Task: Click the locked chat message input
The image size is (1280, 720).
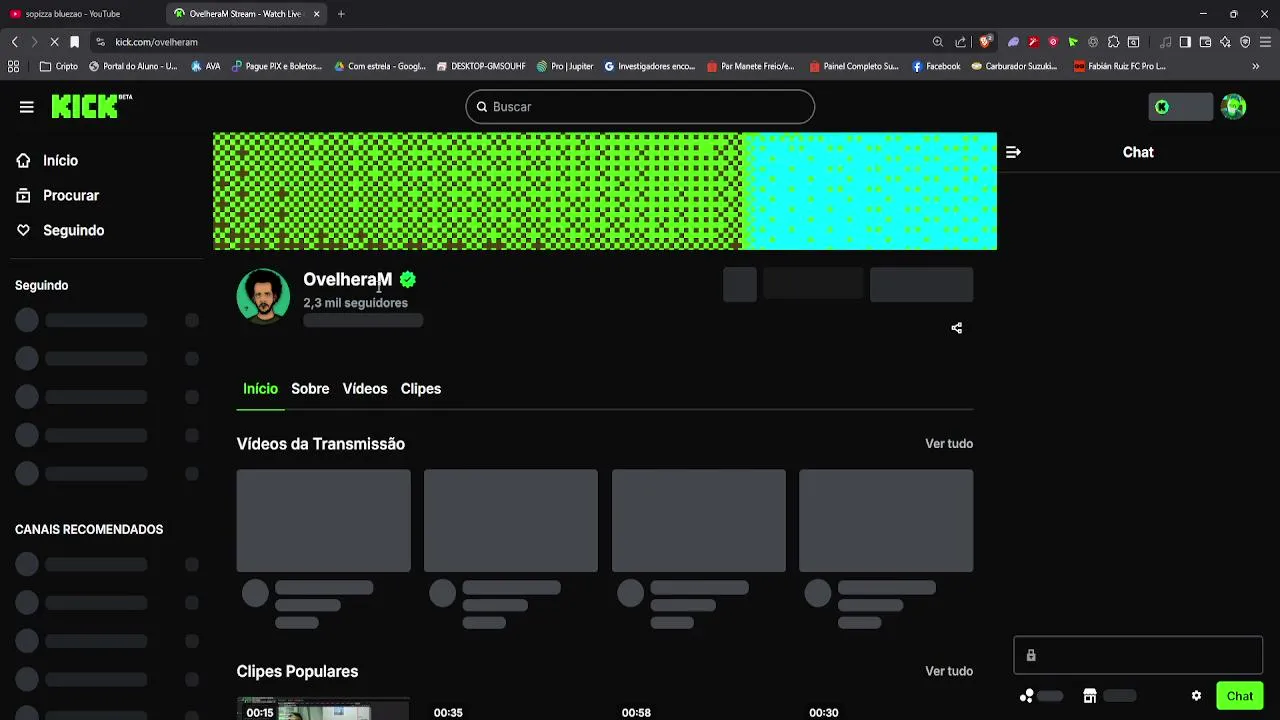Action: (x=1138, y=655)
